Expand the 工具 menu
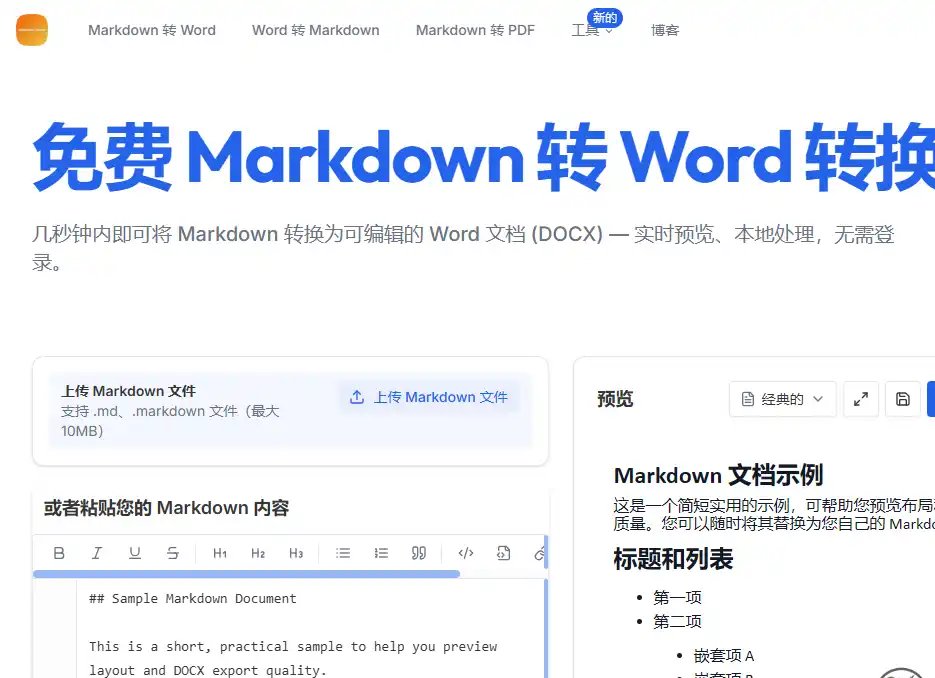 pyautogui.click(x=592, y=30)
